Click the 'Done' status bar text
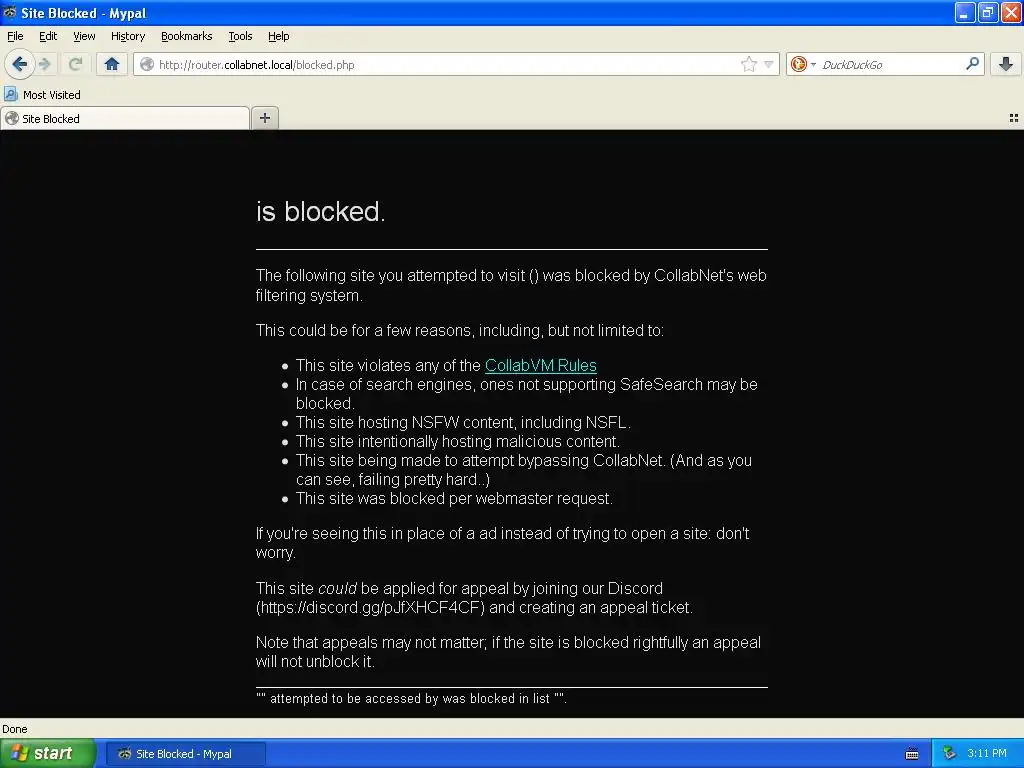The width and height of the screenshot is (1024, 768). click(x=14, y=729)
